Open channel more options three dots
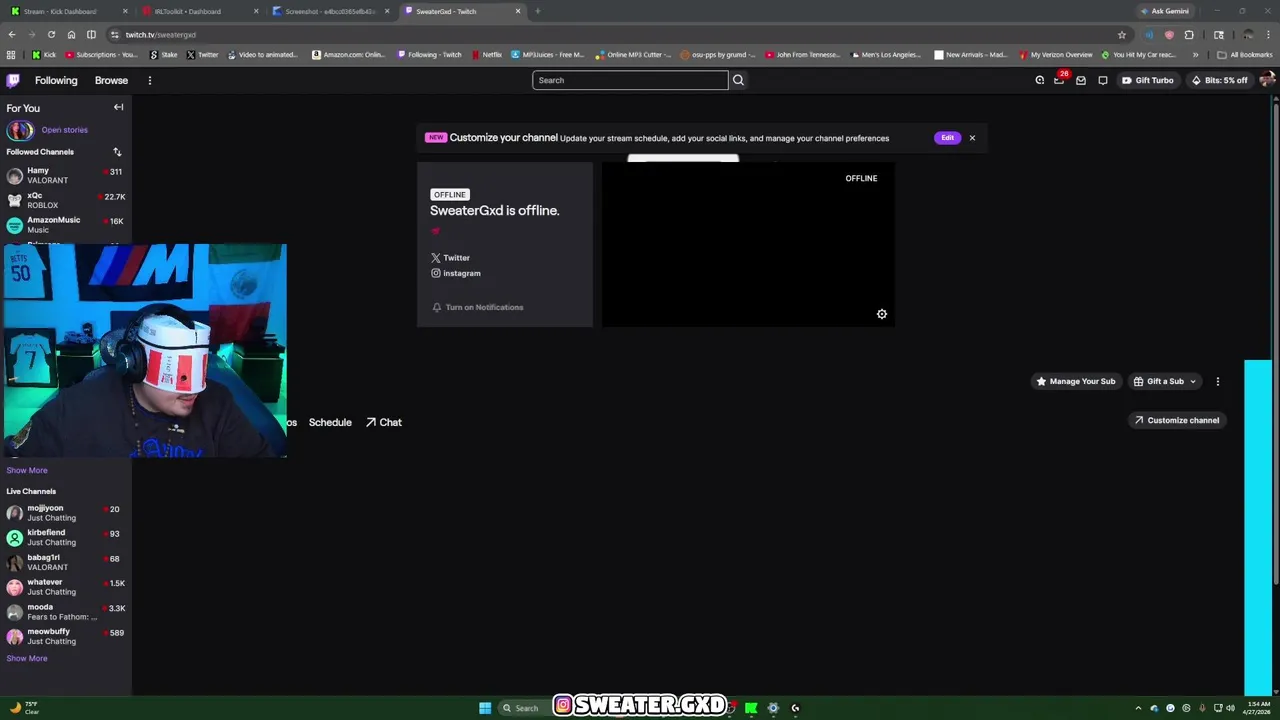The image size is (1280, 720). click(1218, 381)
